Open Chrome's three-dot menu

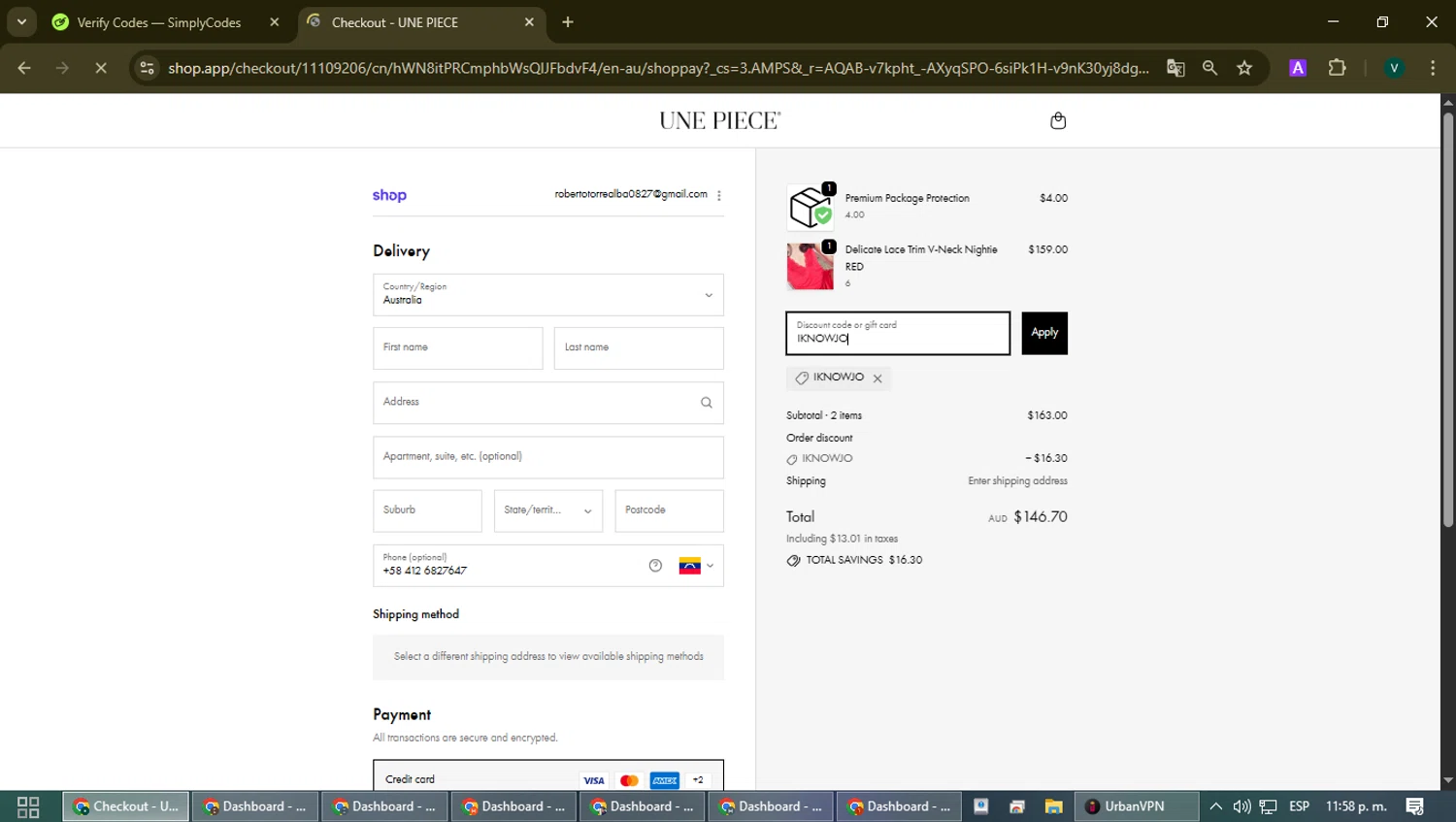pos(1433,68)
